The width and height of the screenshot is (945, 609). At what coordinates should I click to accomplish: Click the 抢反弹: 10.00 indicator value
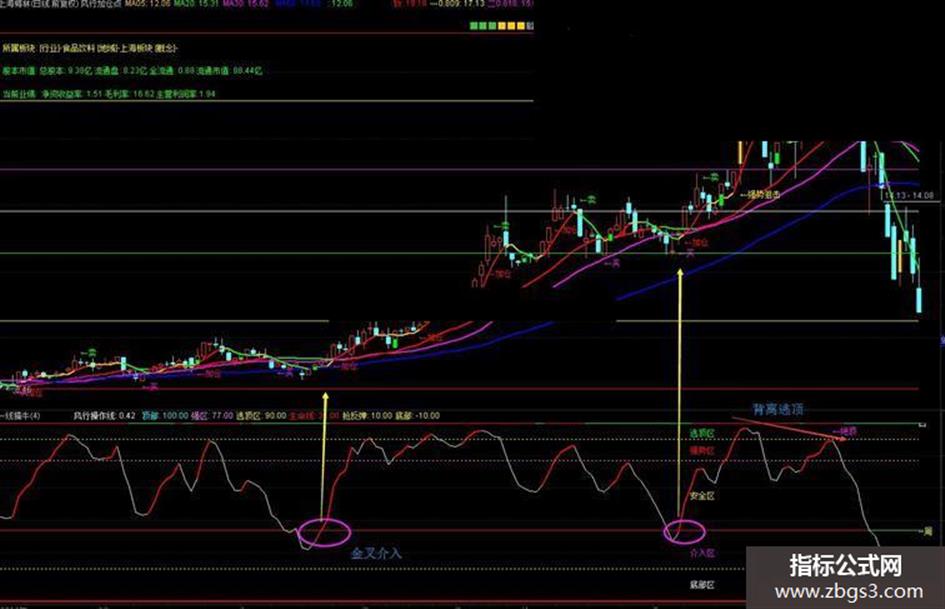coord(366,415)
